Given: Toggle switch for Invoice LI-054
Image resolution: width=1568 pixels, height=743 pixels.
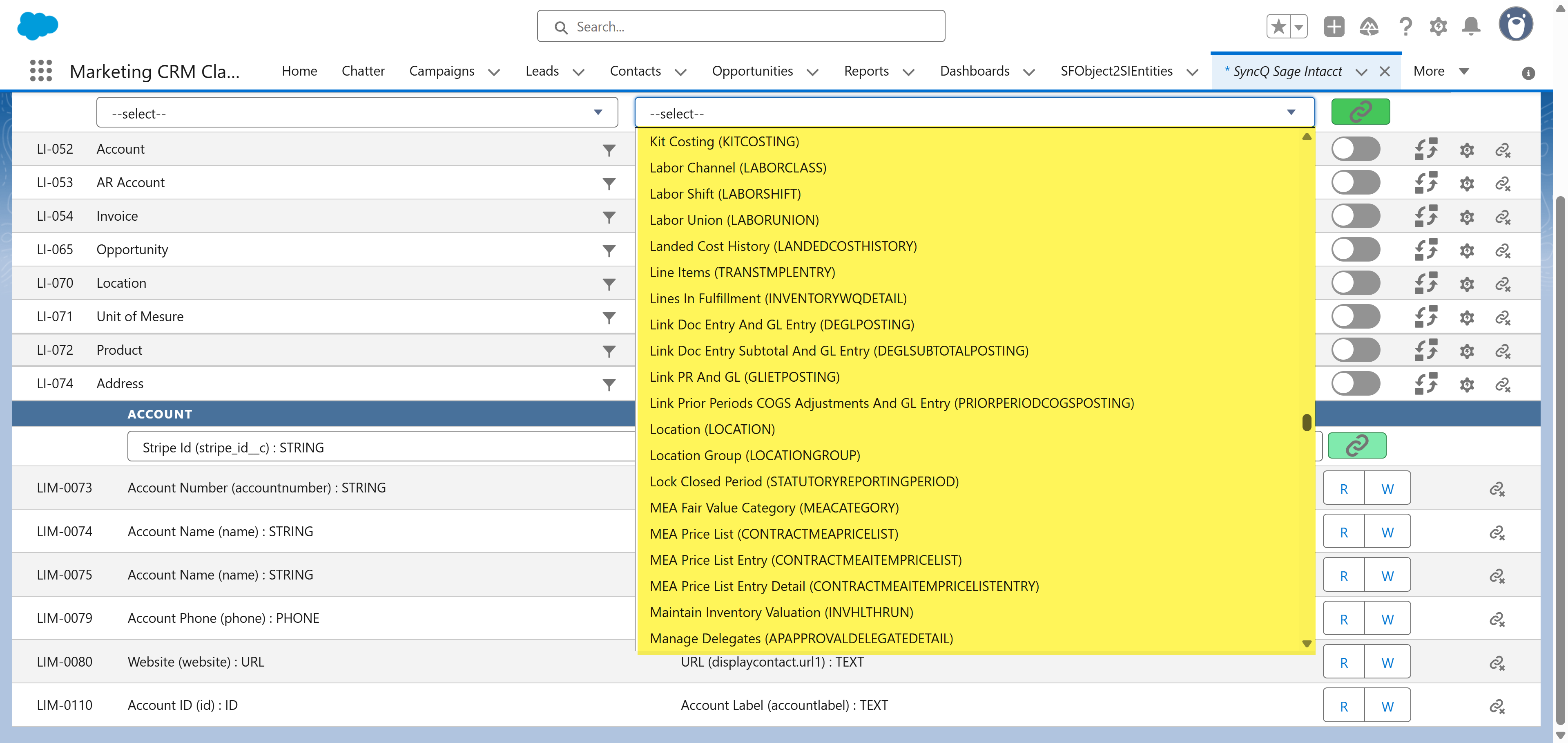Looking at the screenshot, I should [x=1356, y=216].
